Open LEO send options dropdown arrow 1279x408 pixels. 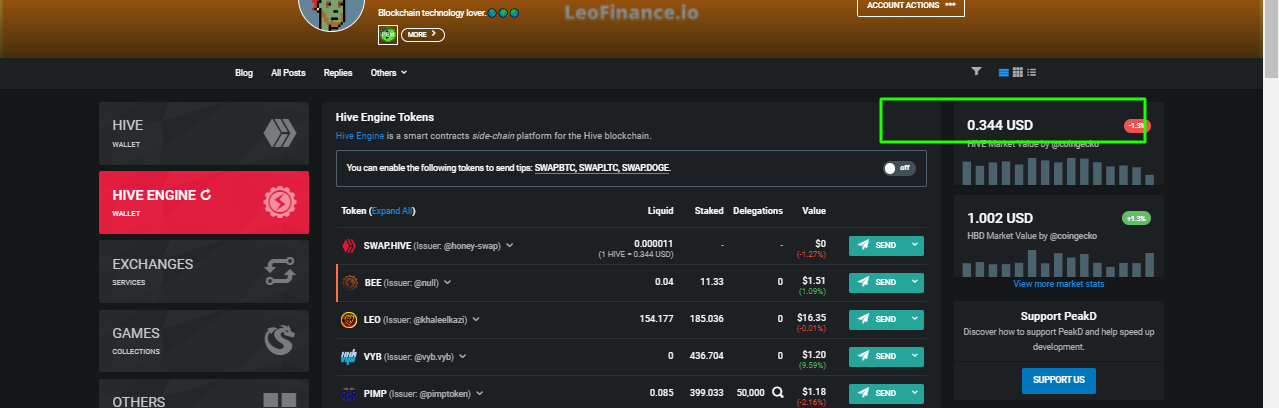click(914, 319)
